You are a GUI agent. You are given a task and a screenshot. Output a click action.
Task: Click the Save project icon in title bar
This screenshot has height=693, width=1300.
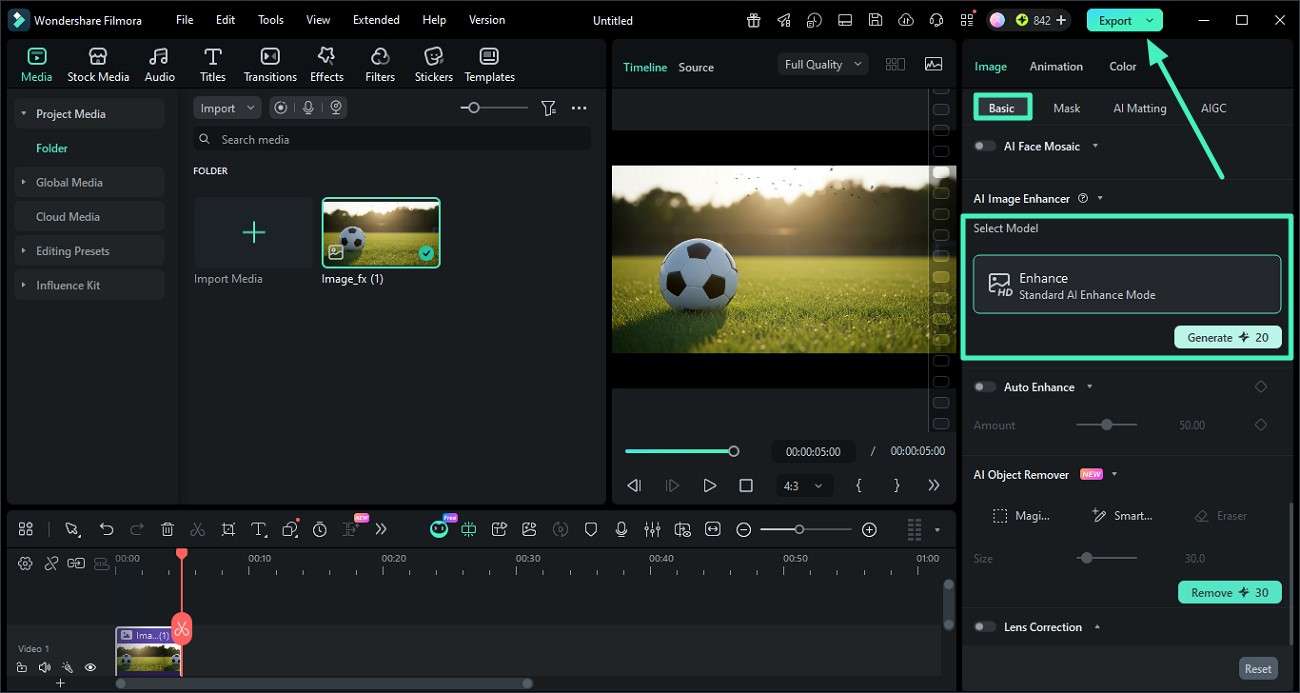point(875,19)
